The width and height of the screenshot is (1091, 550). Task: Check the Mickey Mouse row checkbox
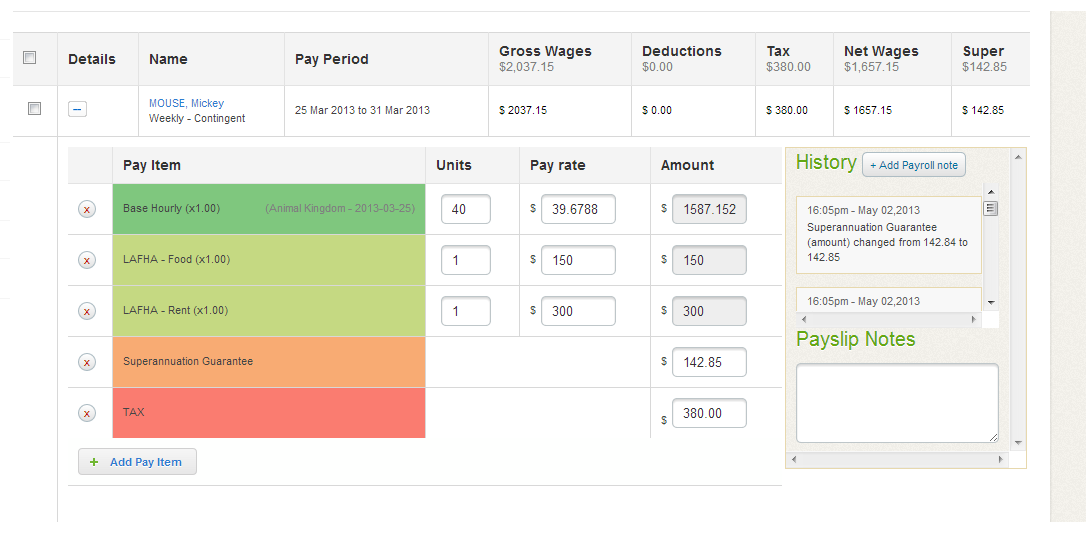(x=34, y=109)
